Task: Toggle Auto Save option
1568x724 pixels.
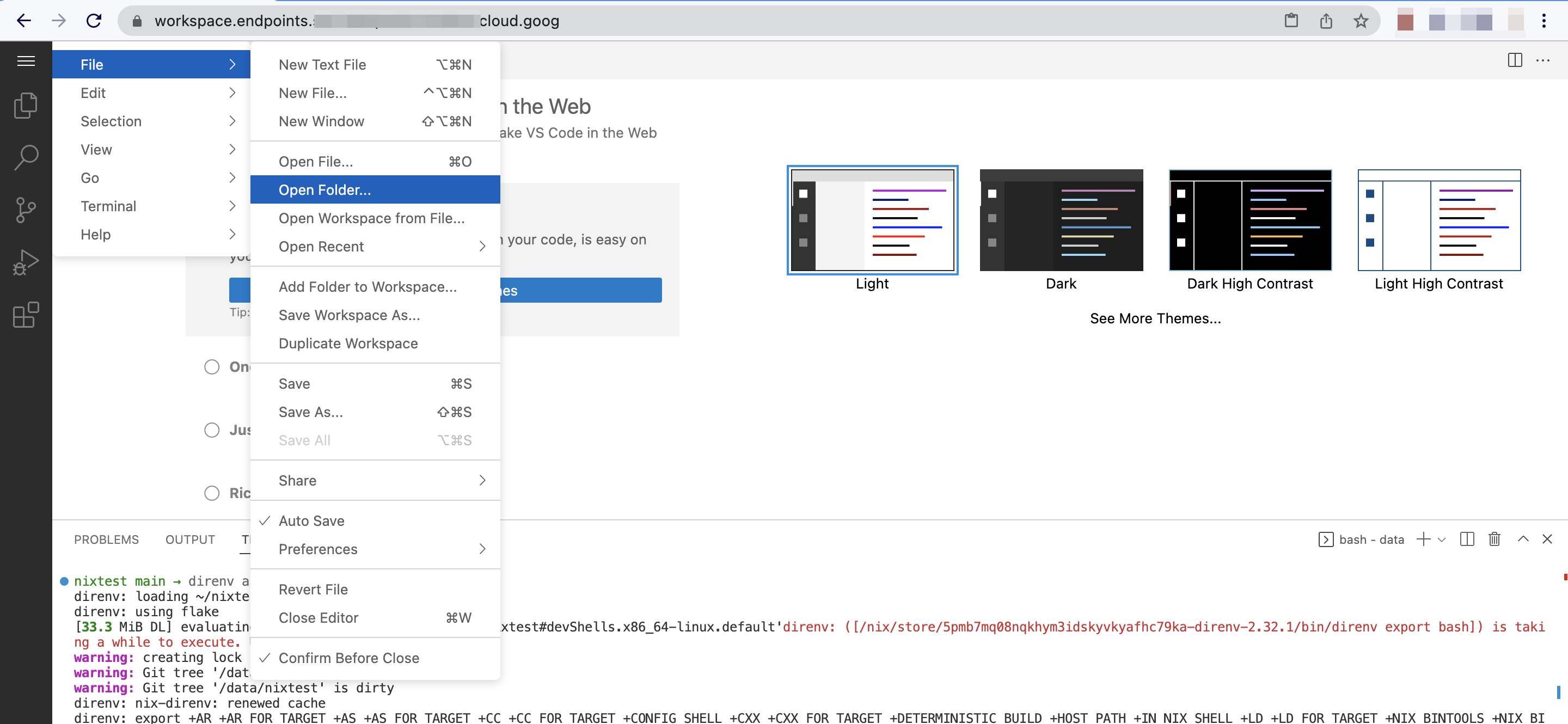Action: pos(311,521)
